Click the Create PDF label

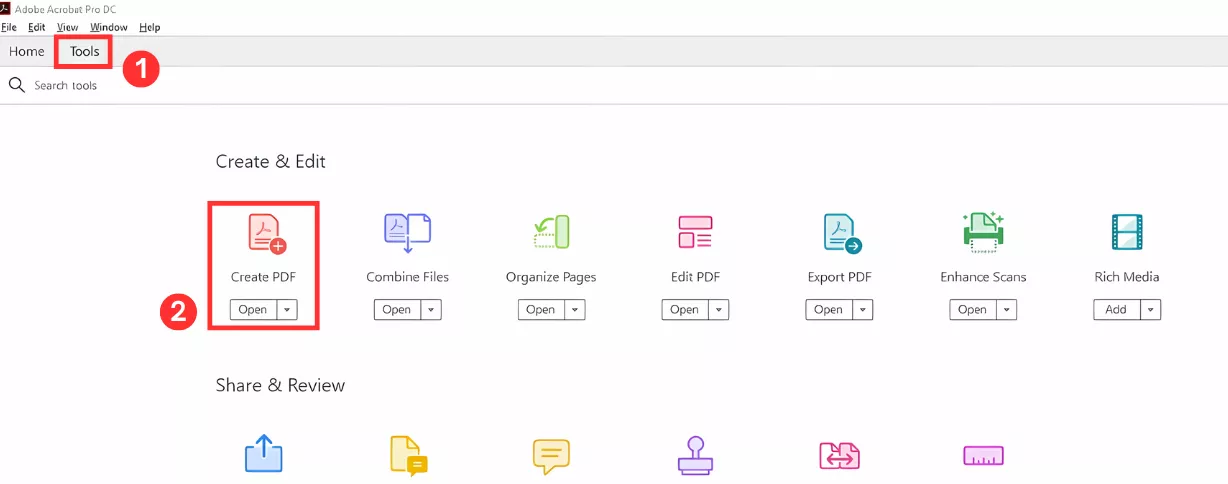(263, 277)
